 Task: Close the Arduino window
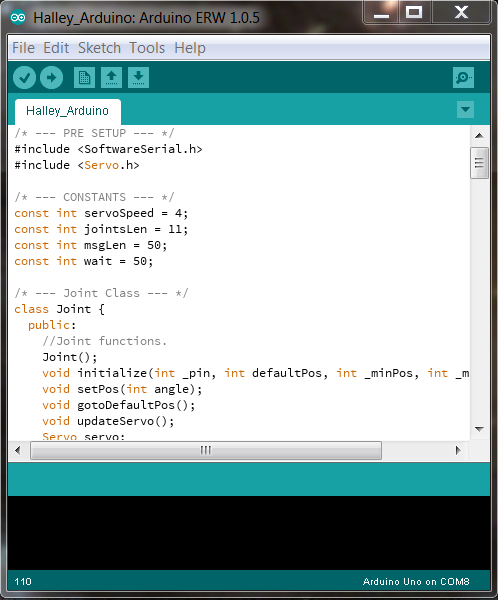click(x=461, y=13)
